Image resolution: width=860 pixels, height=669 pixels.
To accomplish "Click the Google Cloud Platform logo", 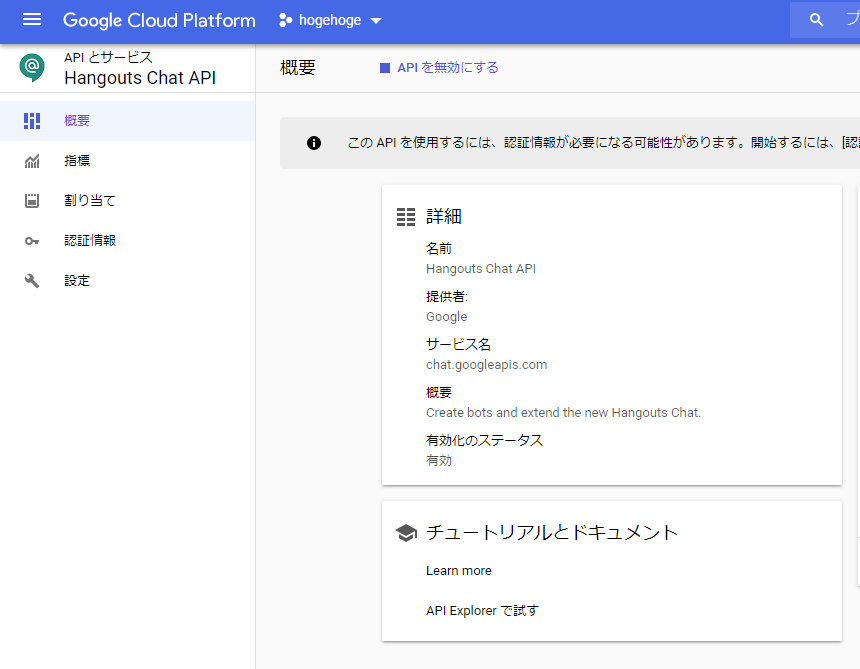I will click(x=159, y=20).
